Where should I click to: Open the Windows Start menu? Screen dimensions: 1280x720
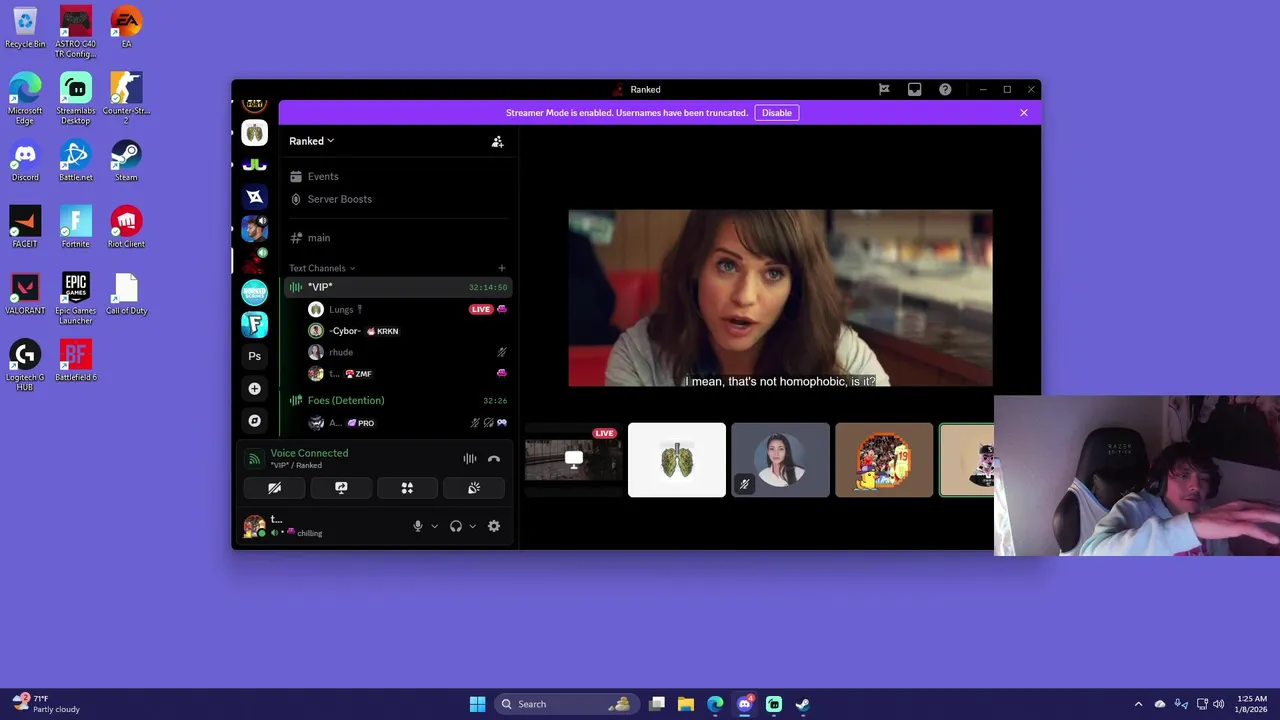tap(478, 704)
